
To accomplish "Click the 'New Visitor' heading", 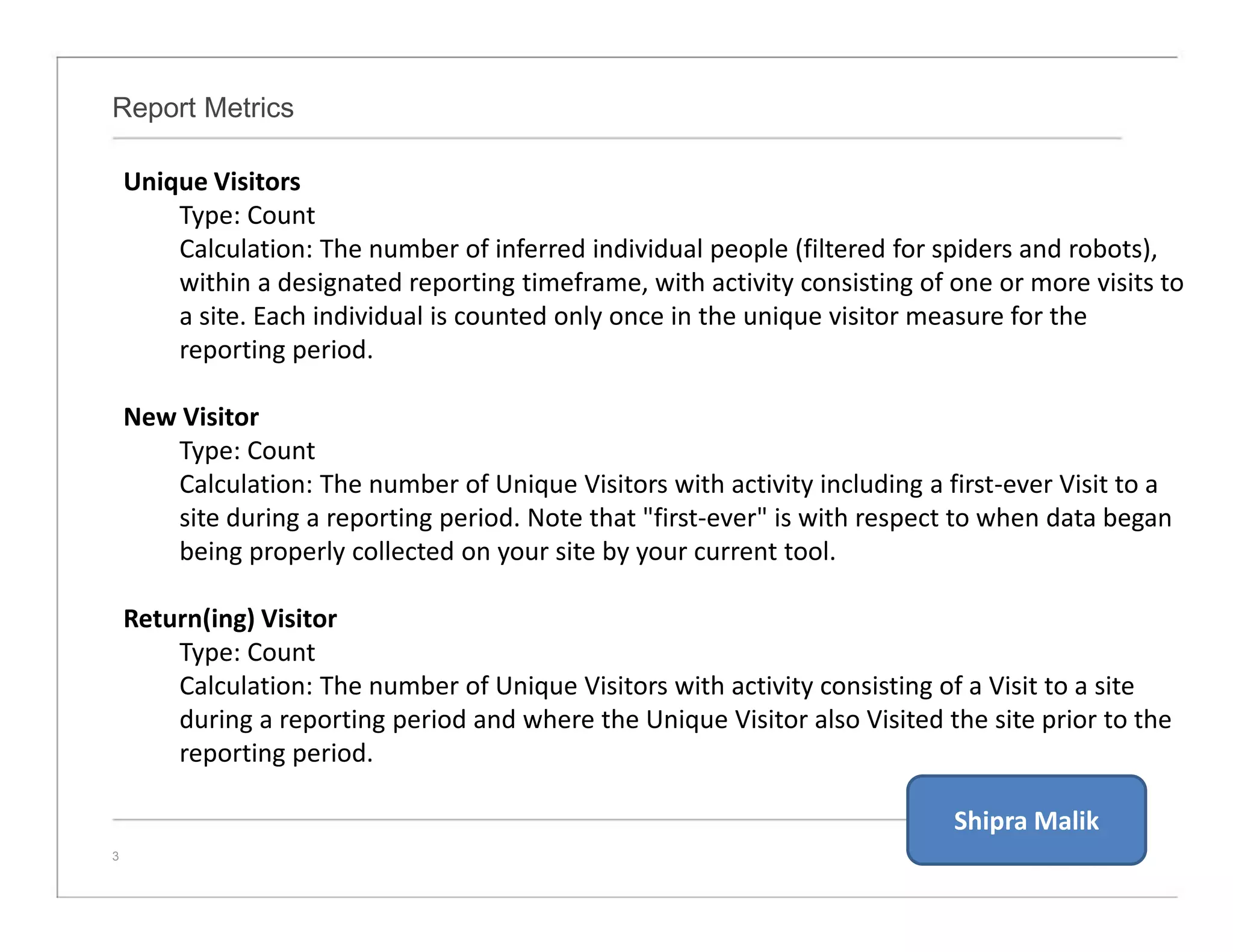I will (x=191, y=416).
